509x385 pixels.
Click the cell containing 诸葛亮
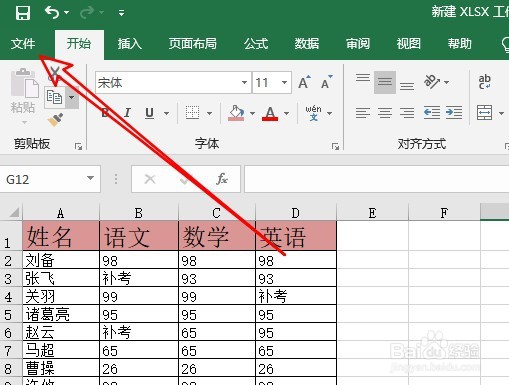(x=61, y=314)
